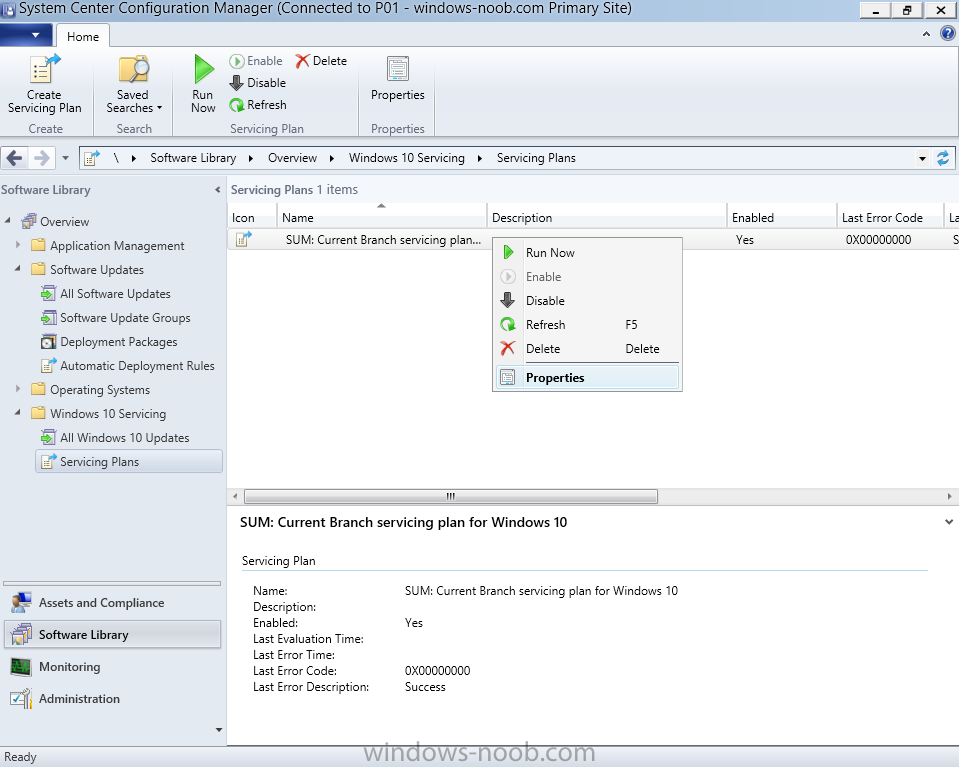Choose Disable from the context menu

587,300
